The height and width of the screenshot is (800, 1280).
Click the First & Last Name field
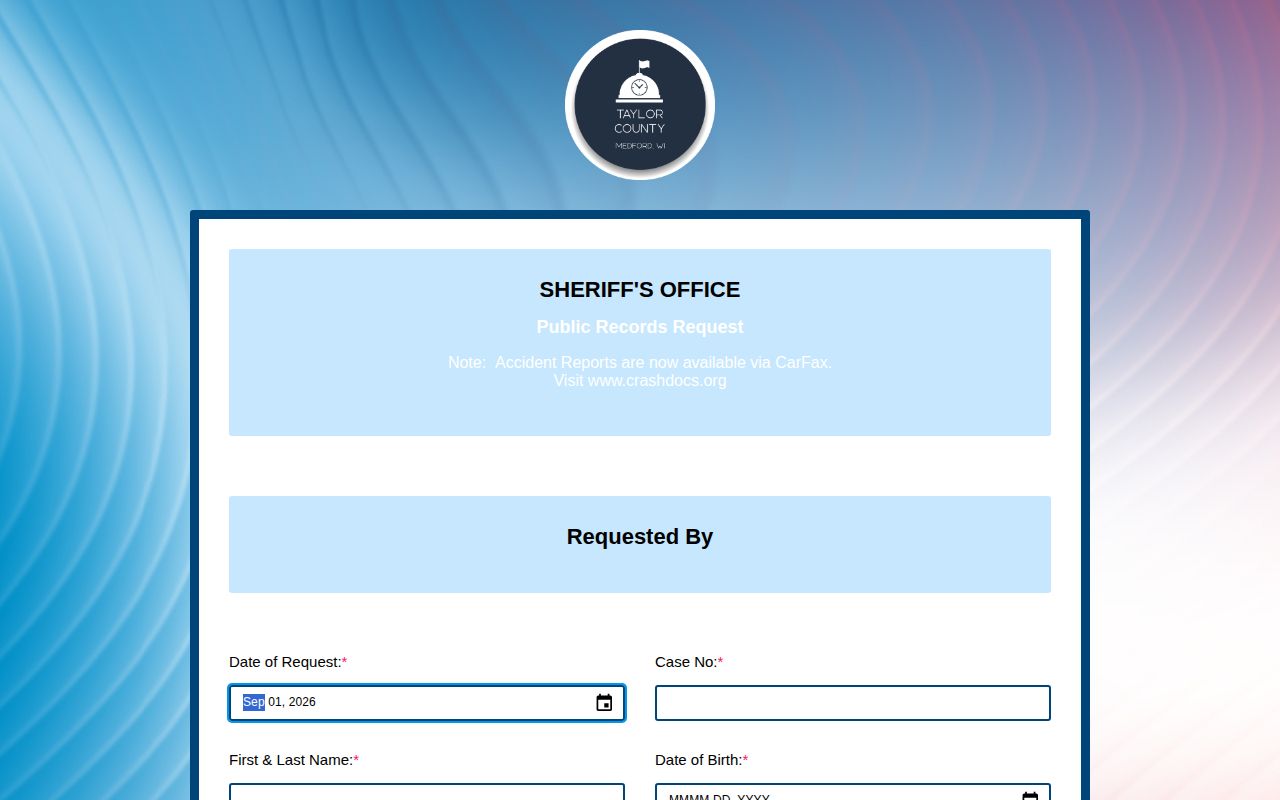click(427, 792)
